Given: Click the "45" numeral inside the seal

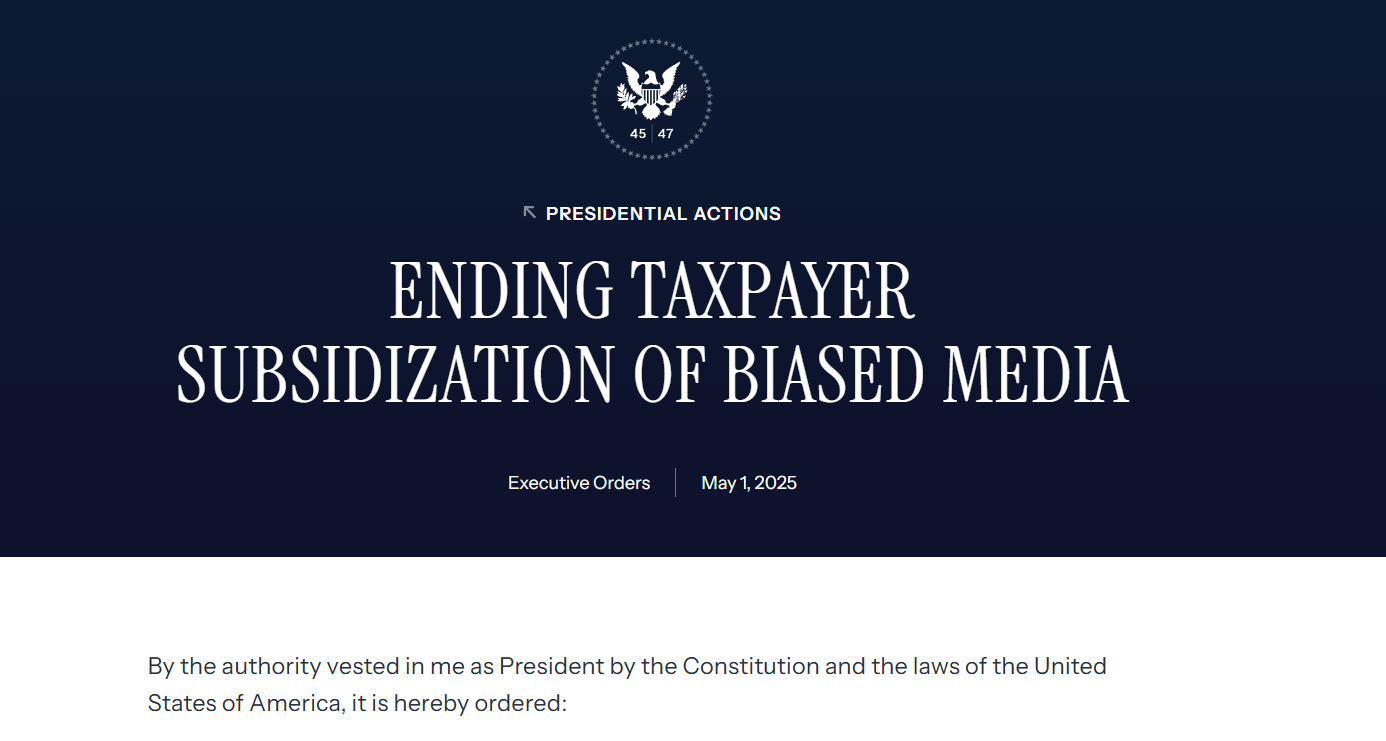Looking at the screenshot, I should click(638, 134).
